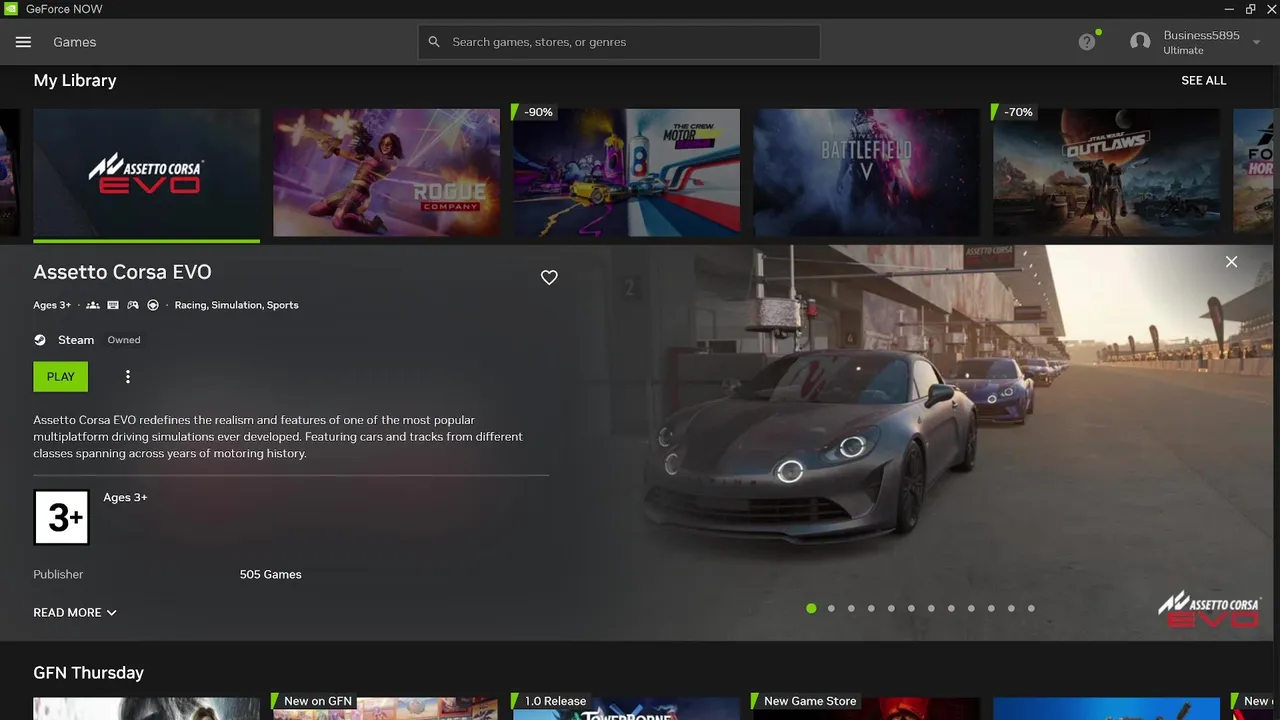Click the search magnifier icon
The height and width of the screenshot is (720, 1280).
pos(434,42)
